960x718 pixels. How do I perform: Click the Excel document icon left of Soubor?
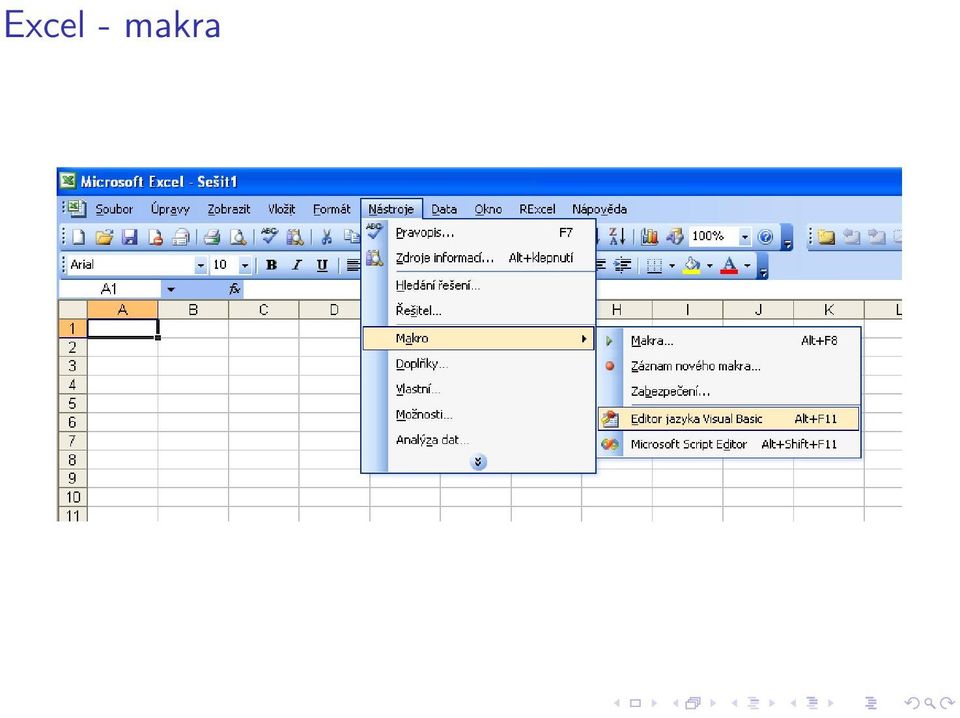[x=76, y=208]
